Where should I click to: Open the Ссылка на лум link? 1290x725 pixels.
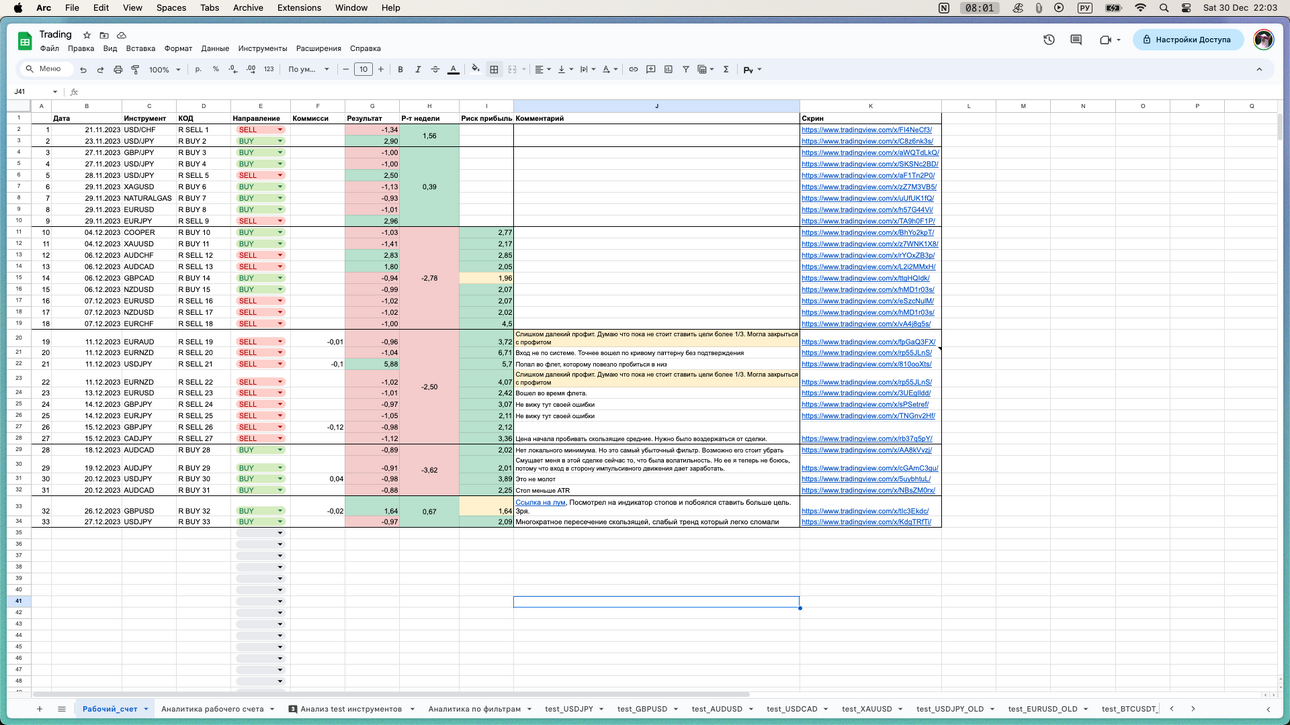point(540,503)
